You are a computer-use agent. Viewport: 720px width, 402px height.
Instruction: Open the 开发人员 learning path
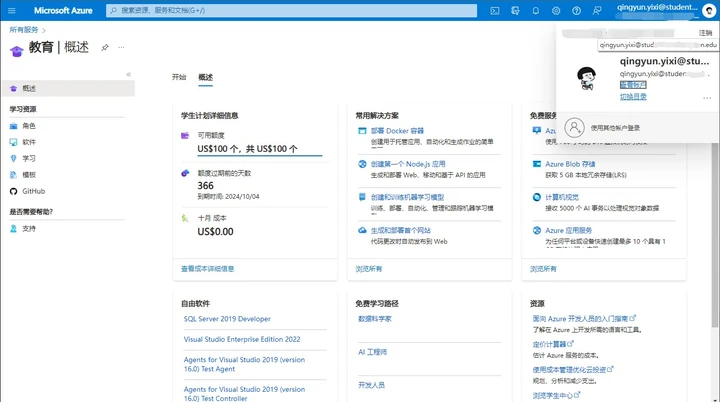pyautogui.click(x=371, y=385)
